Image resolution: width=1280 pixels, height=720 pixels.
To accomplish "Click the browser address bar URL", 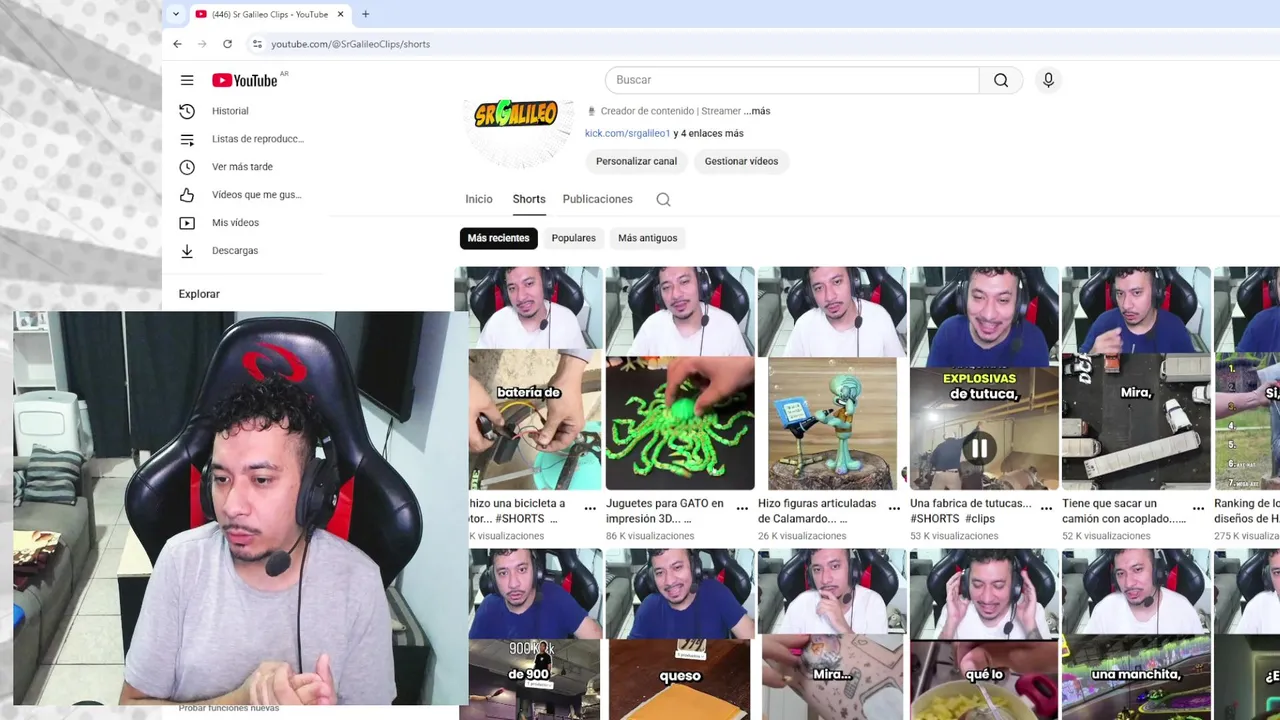I will [350, 44].
